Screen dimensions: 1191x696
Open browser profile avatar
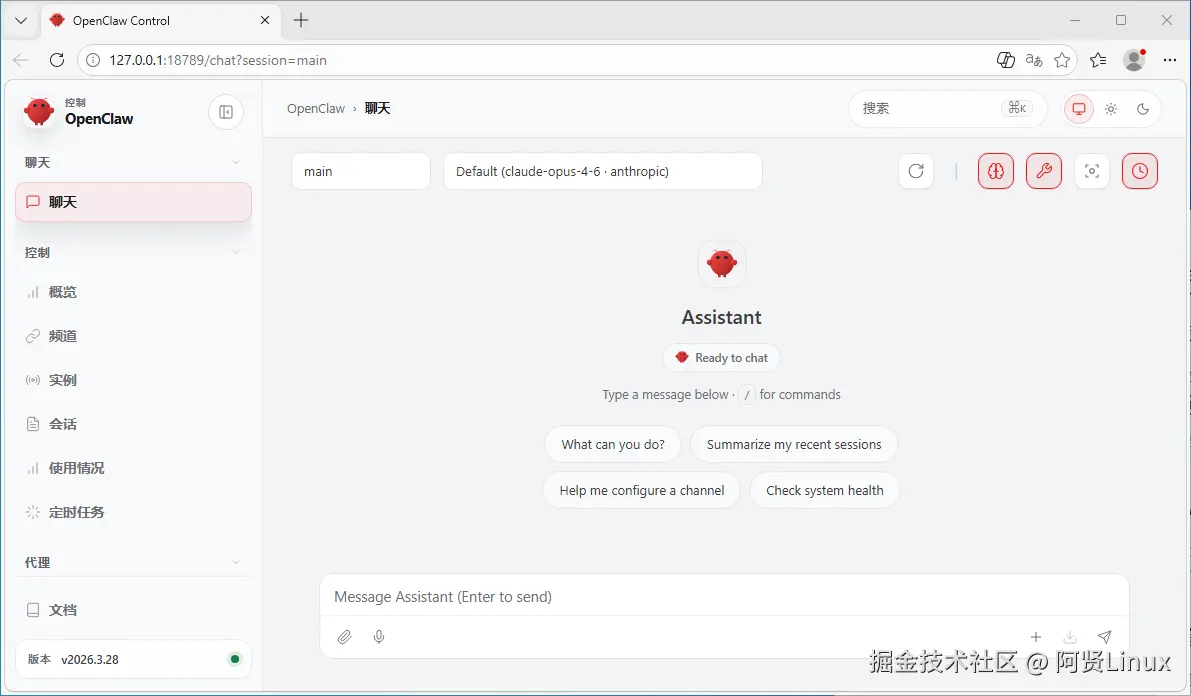click(1134, 60)
